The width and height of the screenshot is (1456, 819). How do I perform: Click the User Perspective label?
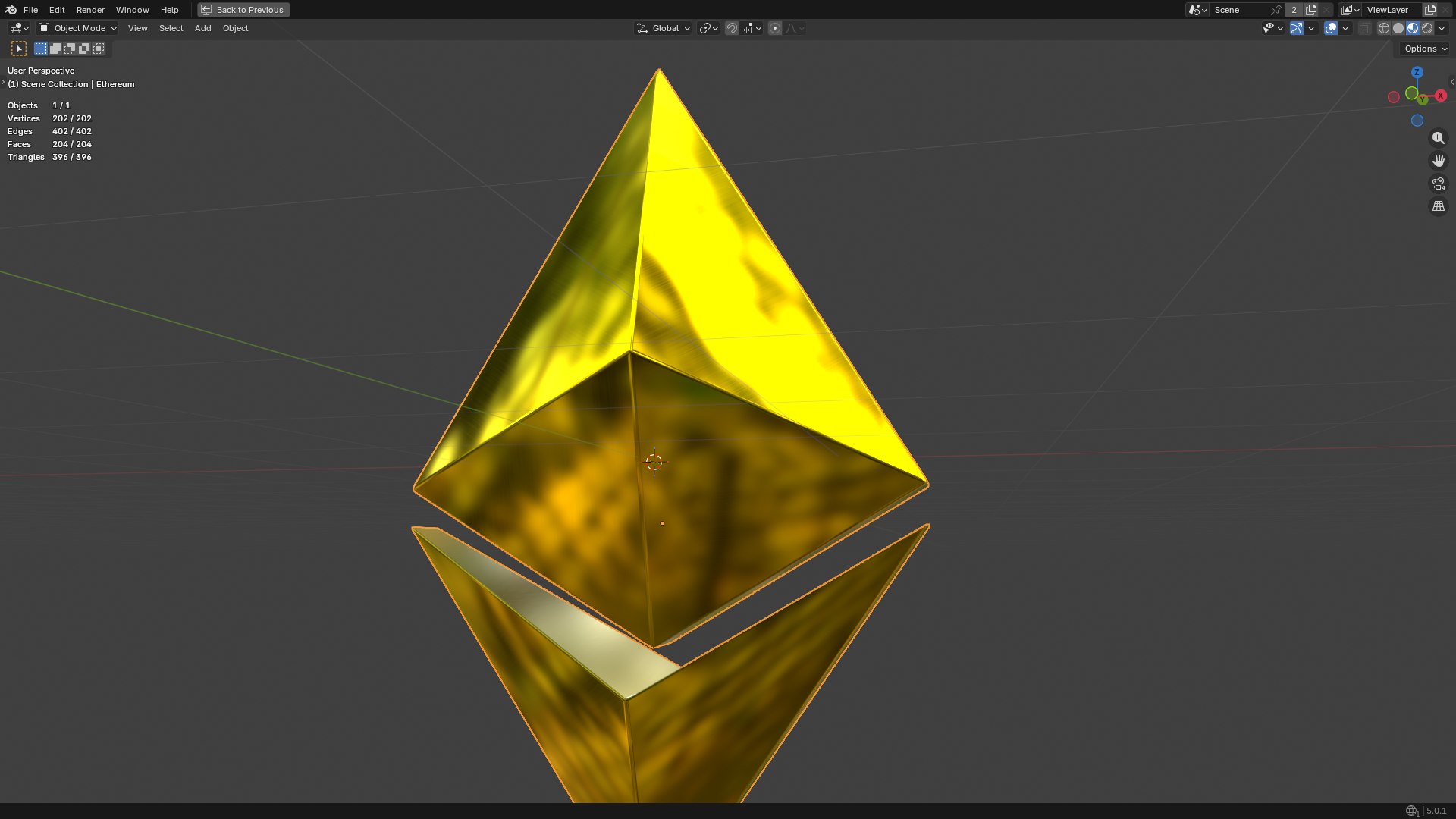(41, 71)
